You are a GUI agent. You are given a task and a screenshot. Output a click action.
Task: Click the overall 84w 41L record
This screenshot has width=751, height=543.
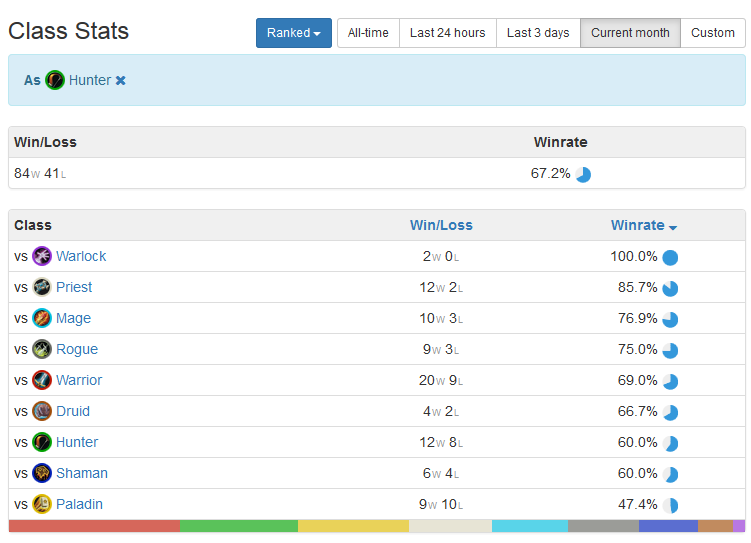[x=40, y=173]
